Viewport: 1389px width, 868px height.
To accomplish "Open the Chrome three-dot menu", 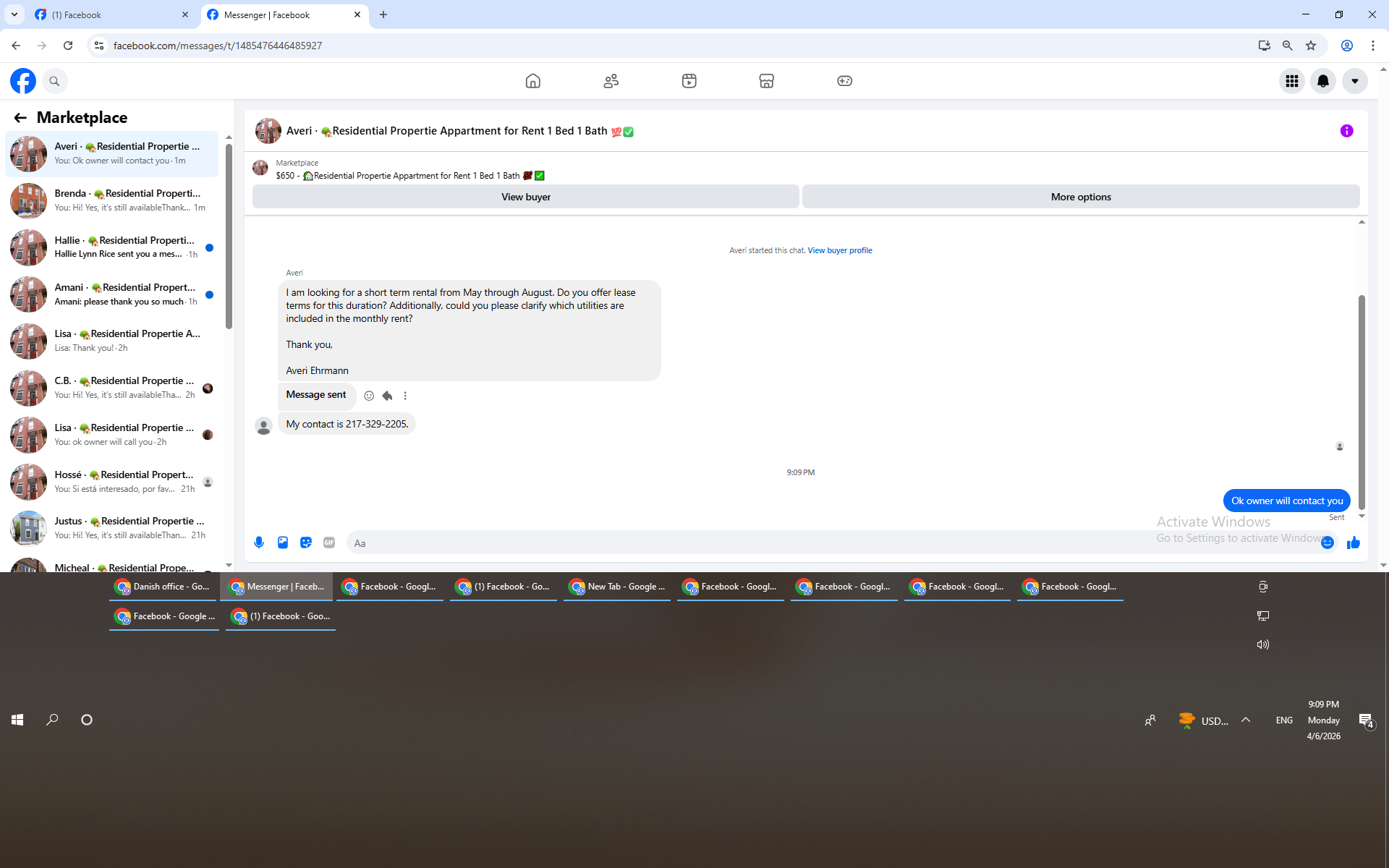I will tap(1373, 46).
